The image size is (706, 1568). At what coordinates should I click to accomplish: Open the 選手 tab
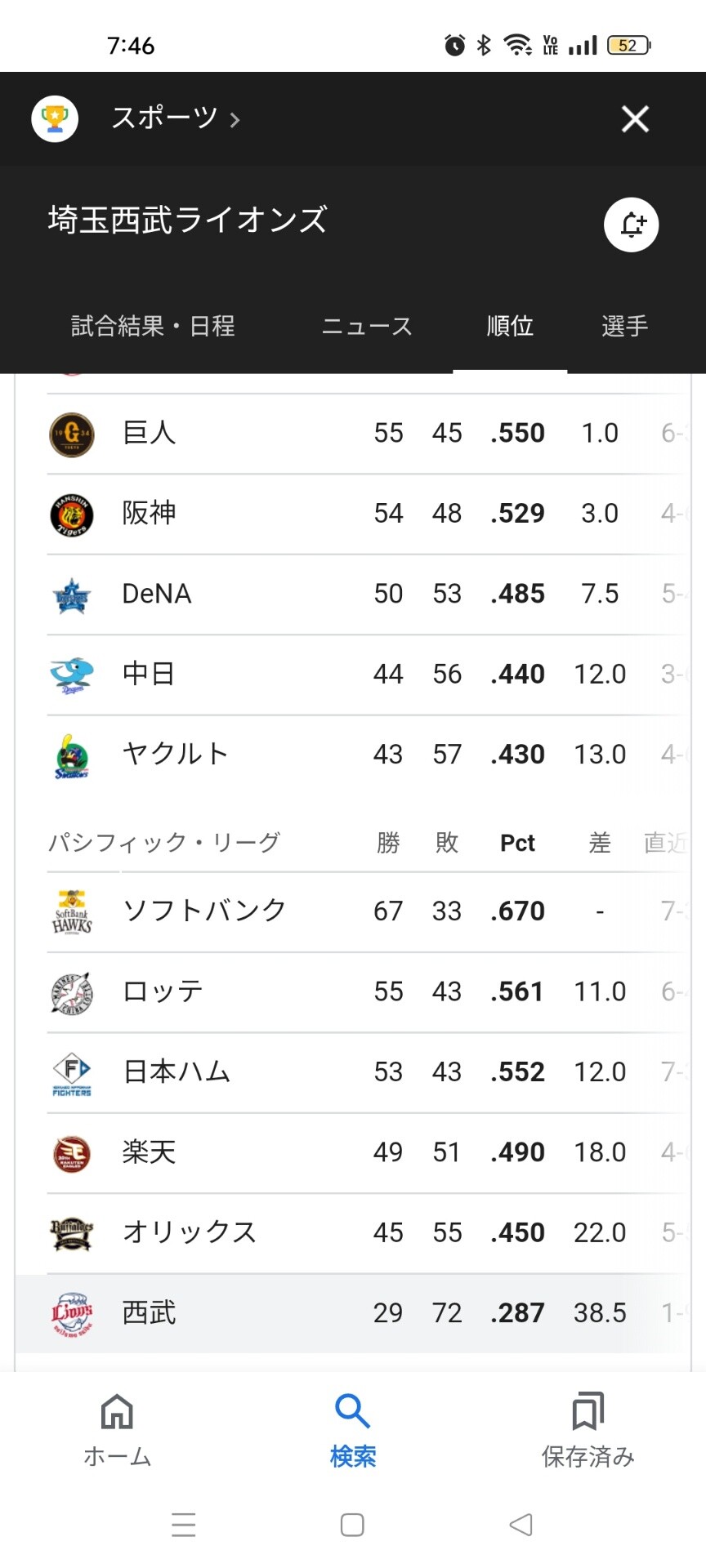625,326
